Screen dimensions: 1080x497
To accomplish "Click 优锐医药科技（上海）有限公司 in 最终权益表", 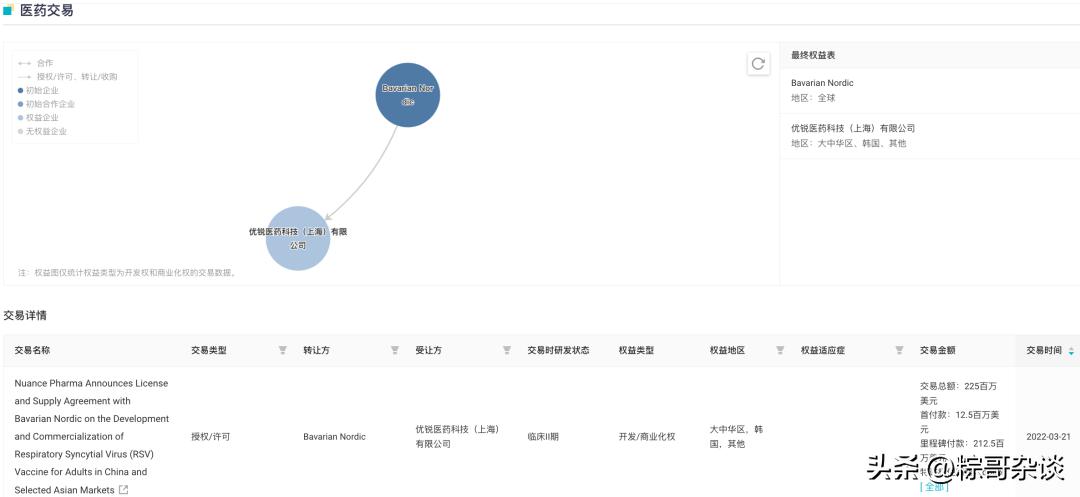I will [x=853, y=128].
